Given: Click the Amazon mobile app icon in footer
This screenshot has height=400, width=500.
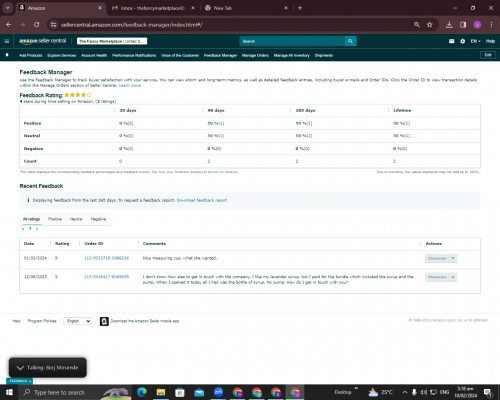Looking at the screenshot, I should coord(104,321).
